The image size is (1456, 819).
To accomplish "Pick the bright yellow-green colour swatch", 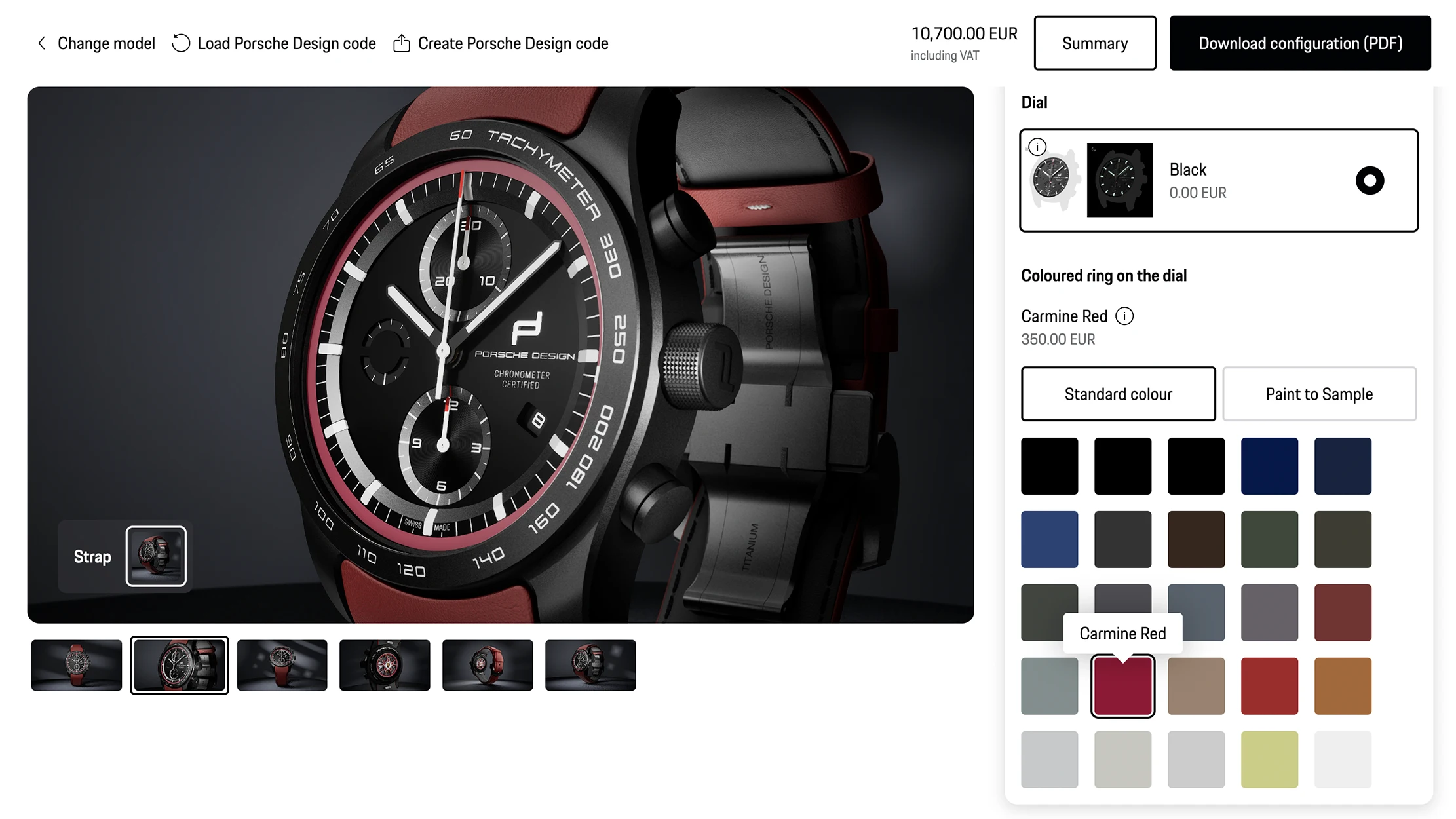I will pyautogui.click(x=1269, y=759).
